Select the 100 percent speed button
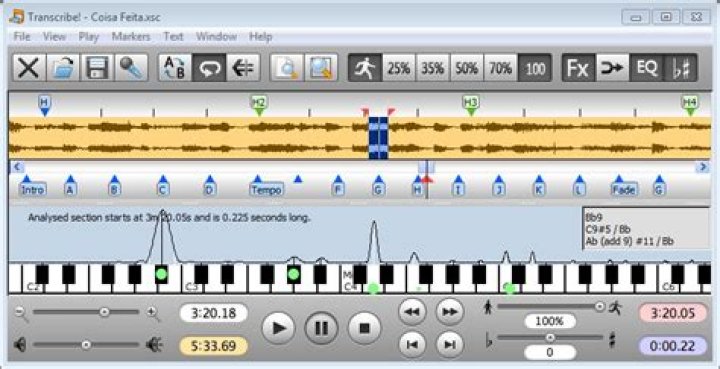This screenshot has width=720, height=369. pyautogui.click(x=535, y=68)
